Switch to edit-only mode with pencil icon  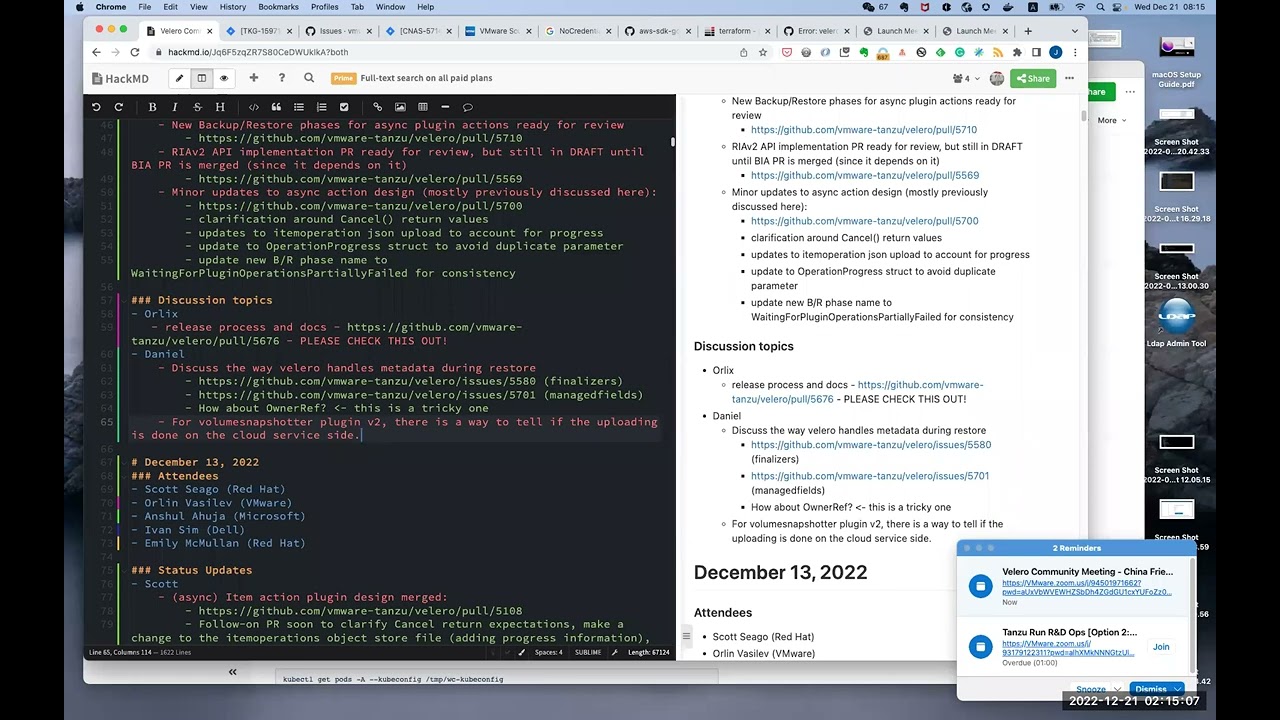click(x=180, y=78)
